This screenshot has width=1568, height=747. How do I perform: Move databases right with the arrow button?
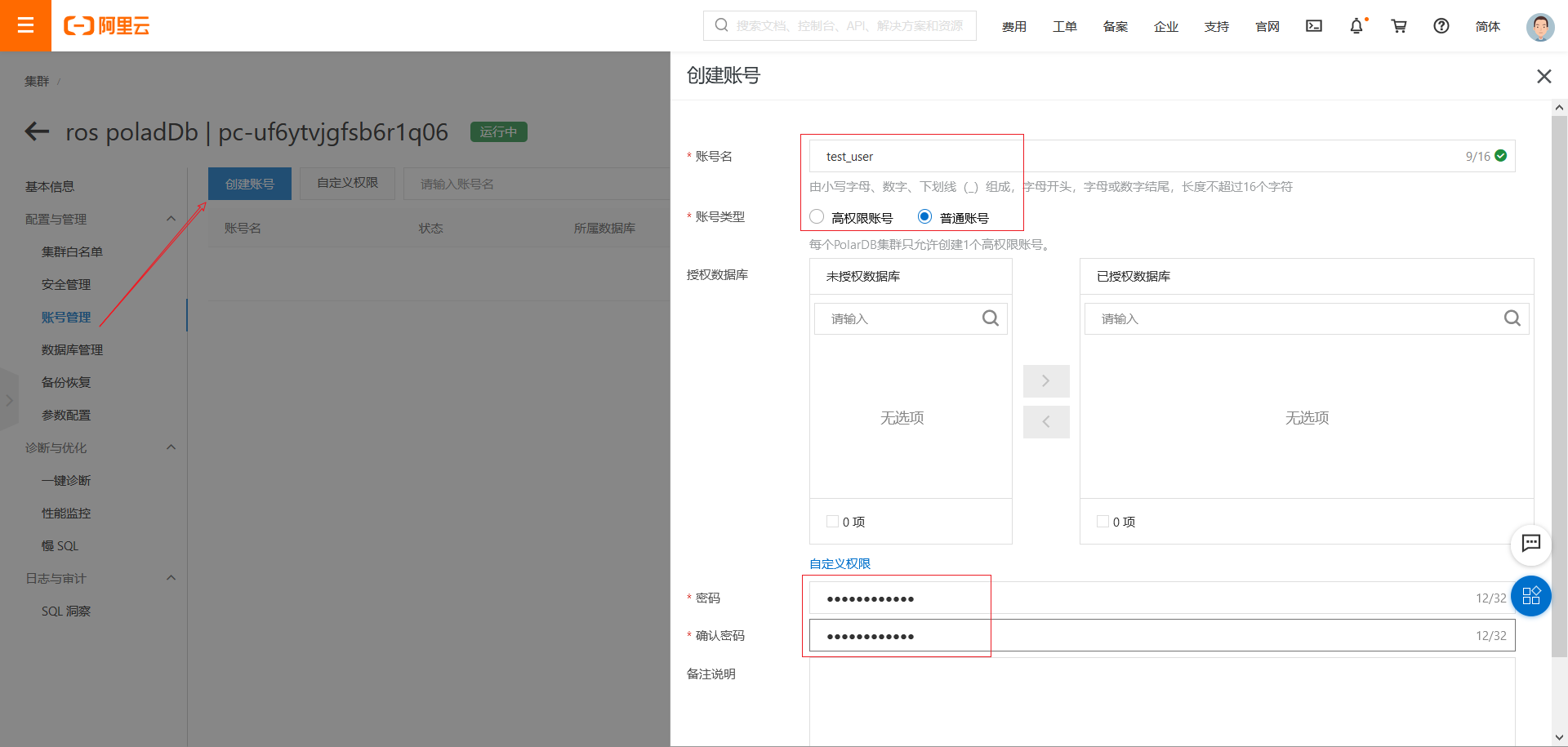pos(1046,381)
